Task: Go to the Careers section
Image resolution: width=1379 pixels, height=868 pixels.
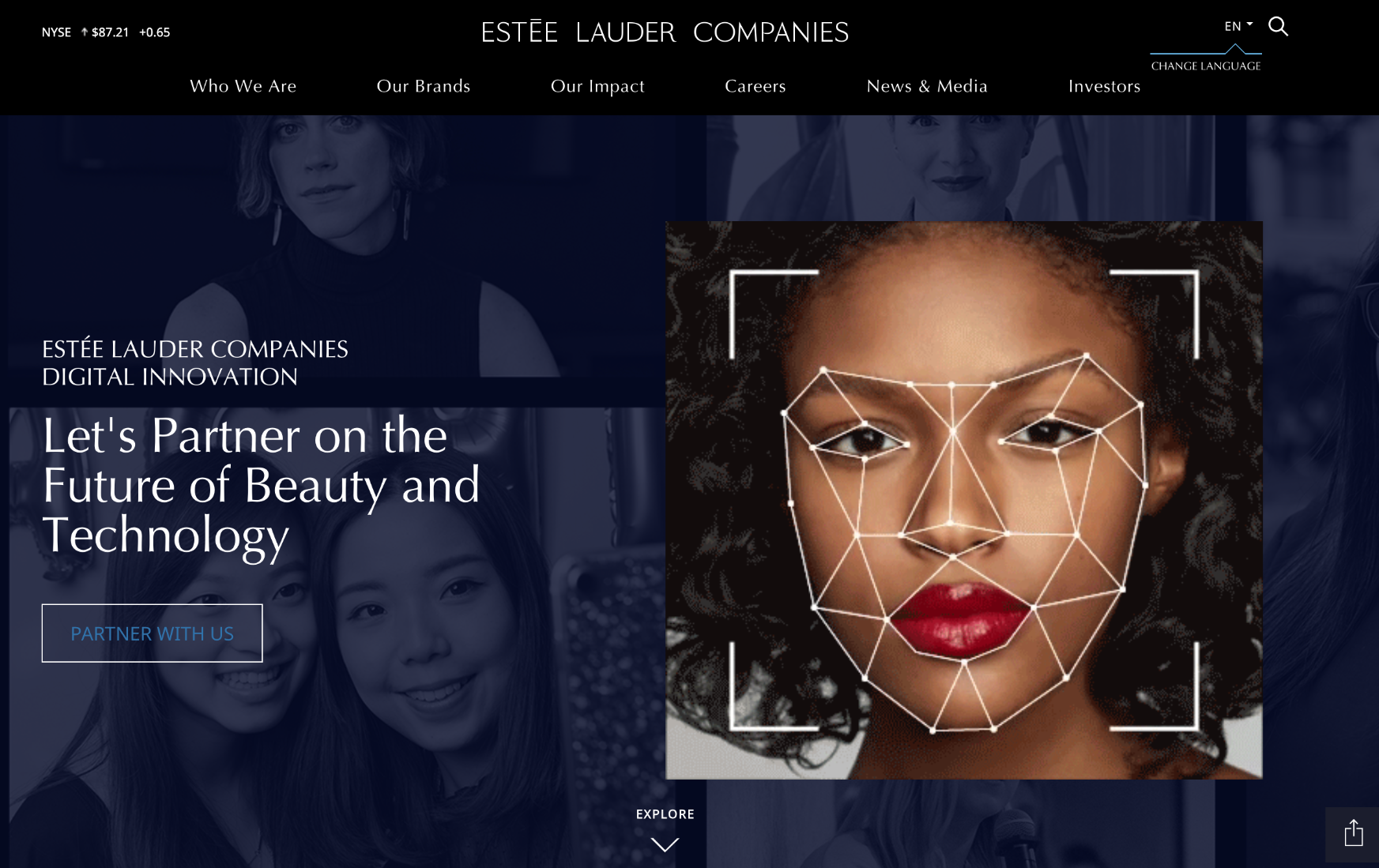Action: pyautogui.click(x=755, y=86)
